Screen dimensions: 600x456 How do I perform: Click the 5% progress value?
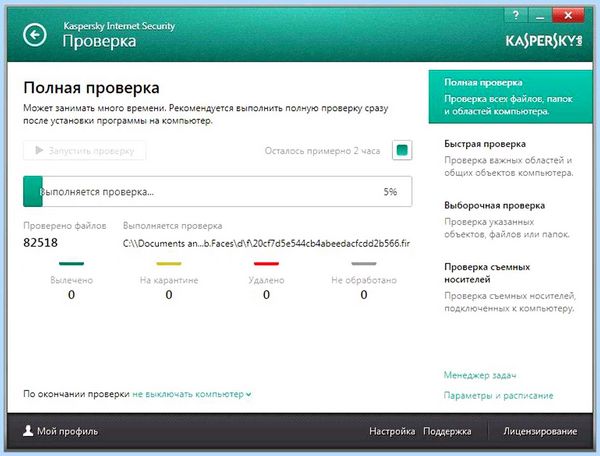pyautogui.click(x=390, y=192)
